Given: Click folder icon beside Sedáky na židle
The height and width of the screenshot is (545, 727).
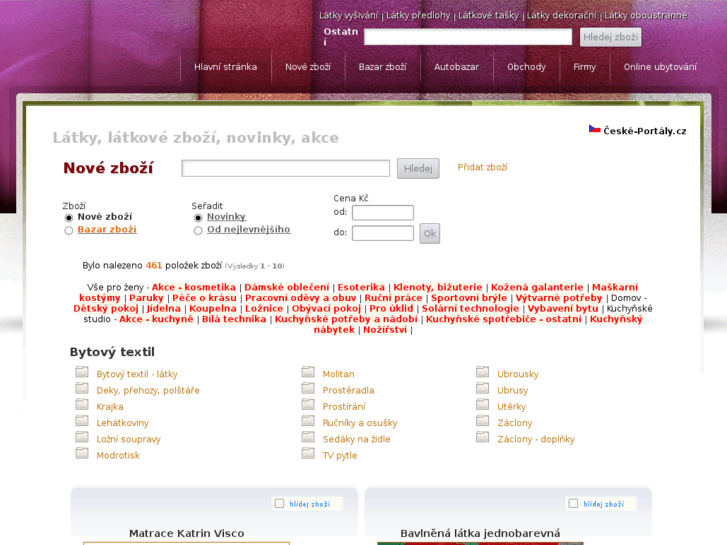Looking at the screenshot, I should pyautogui.click(x=308, y=437).
